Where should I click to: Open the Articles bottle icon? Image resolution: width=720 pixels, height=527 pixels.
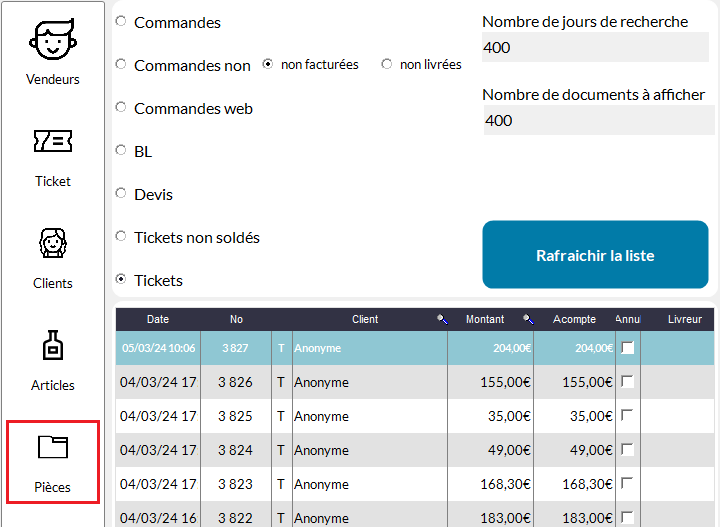(53, 347)
